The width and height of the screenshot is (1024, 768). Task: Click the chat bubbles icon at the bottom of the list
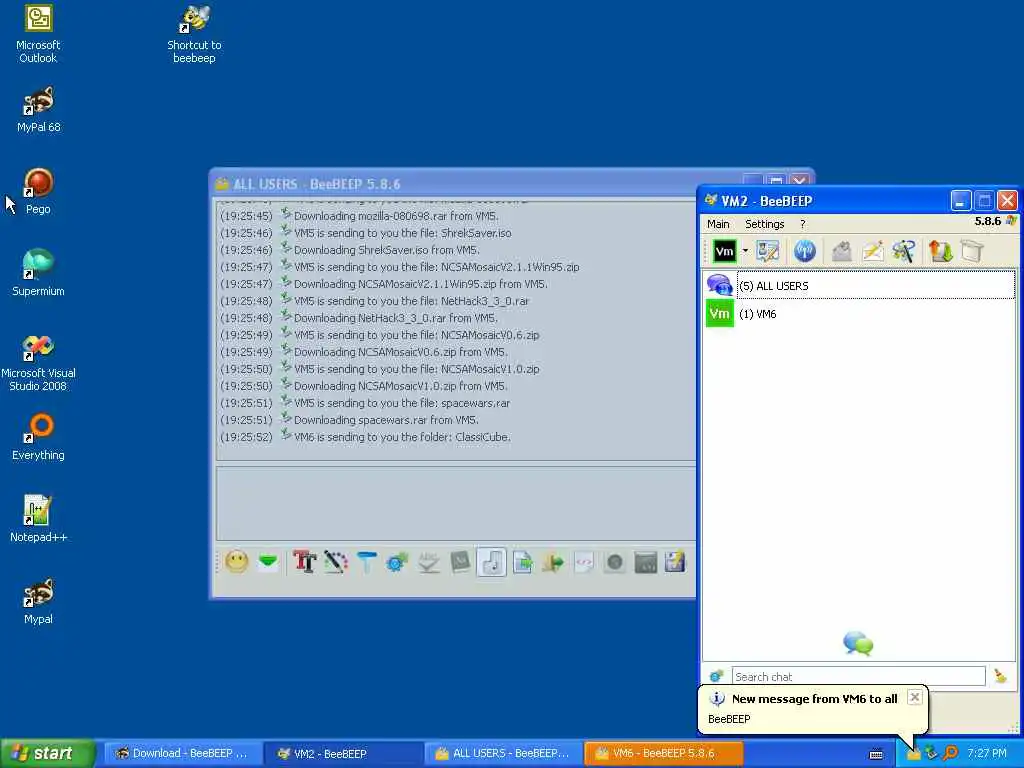tap(858, 643)
